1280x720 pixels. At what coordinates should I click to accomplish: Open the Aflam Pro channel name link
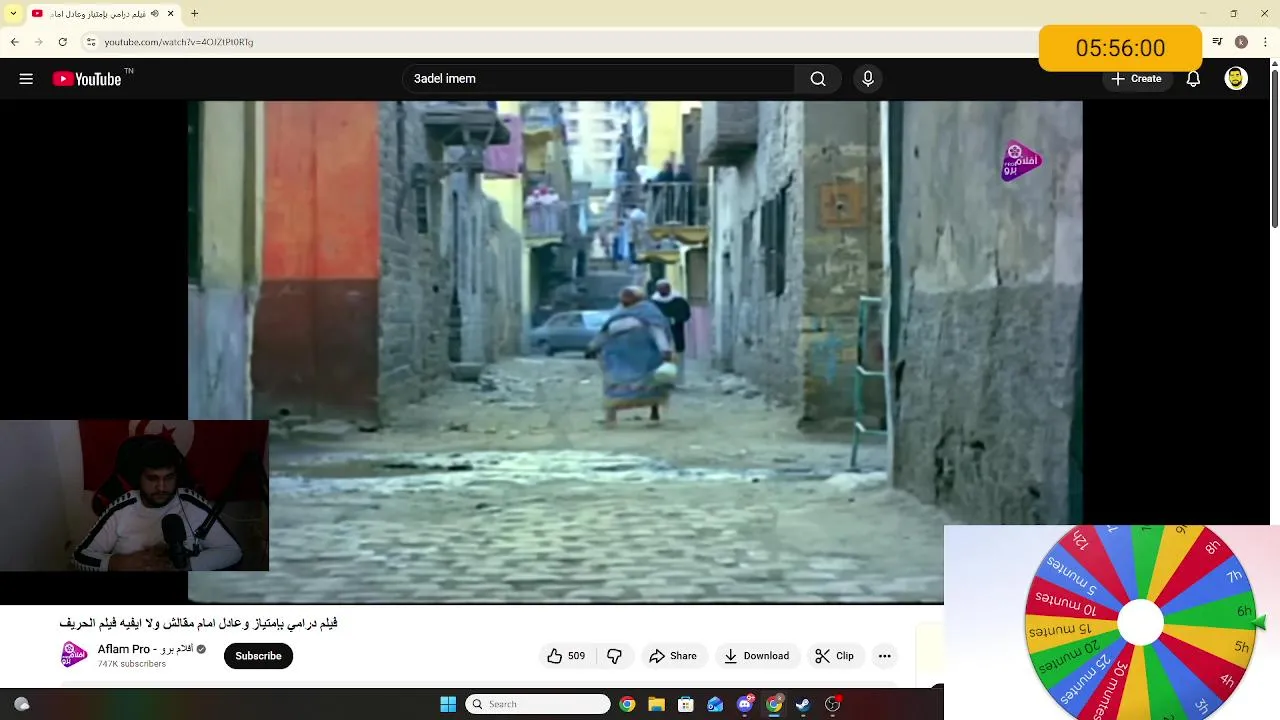pyautogui.click(x=145, y=649)
